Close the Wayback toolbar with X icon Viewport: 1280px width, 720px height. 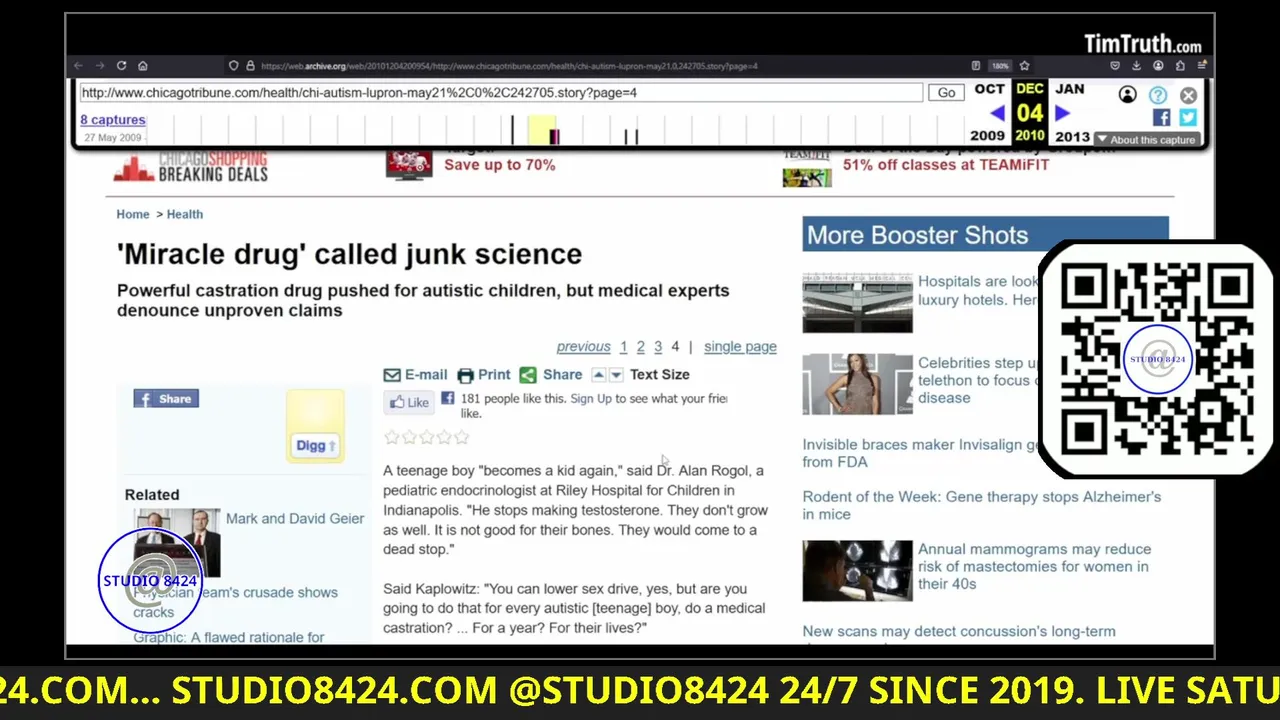click(1188, 95)
